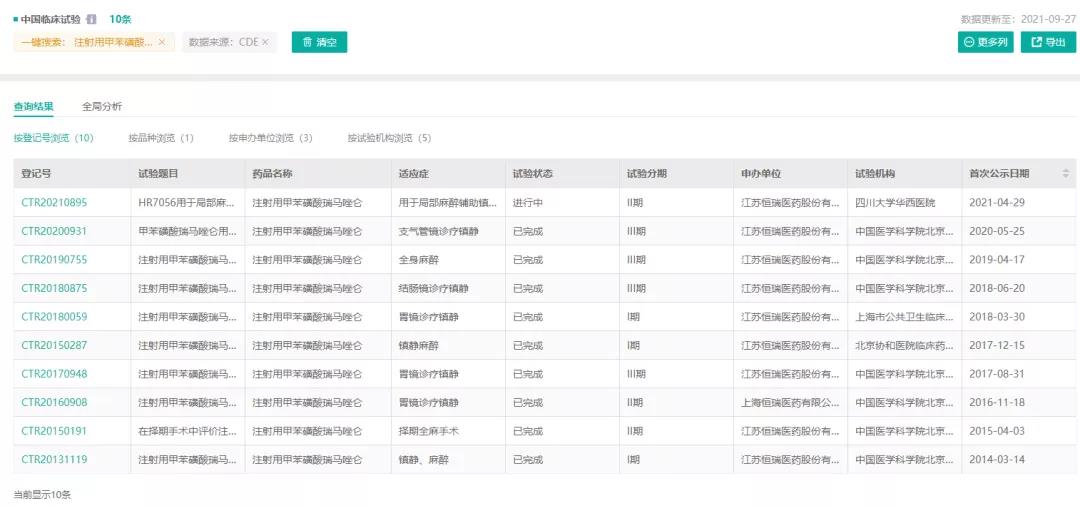
Task: Open trial record CTR20131119
Action: coord(54,460)
